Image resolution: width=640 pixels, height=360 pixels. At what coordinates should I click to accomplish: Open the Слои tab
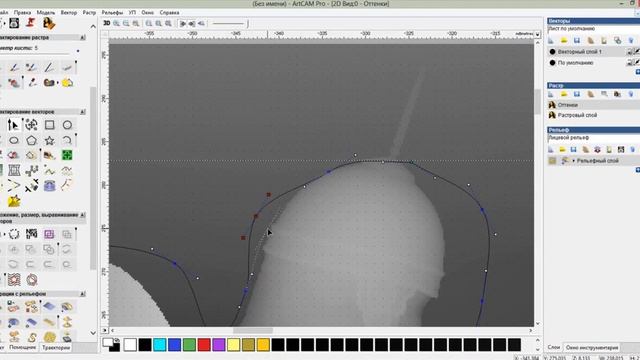[x=553, y=347]
